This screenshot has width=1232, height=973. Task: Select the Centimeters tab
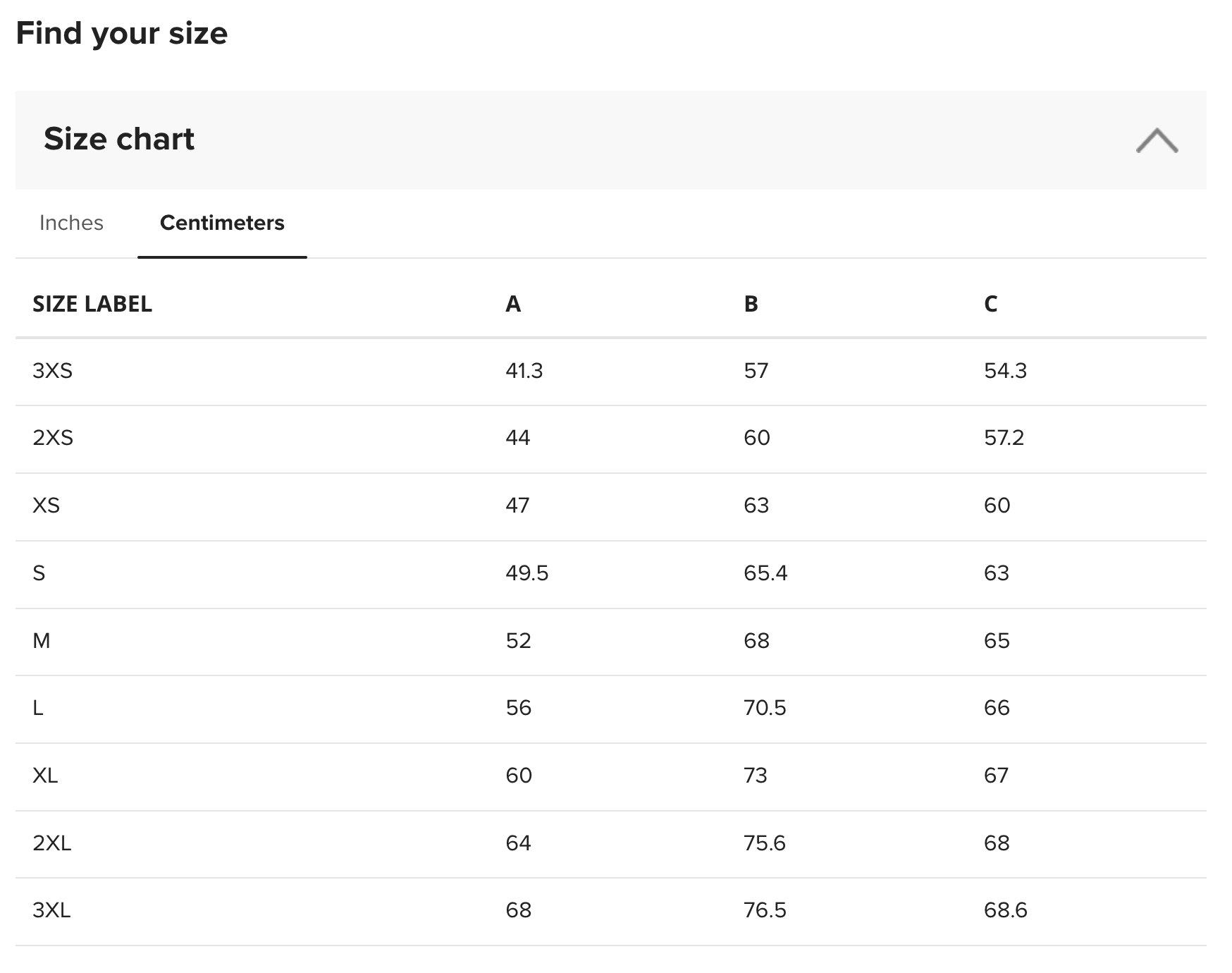[x=222, y=223]
